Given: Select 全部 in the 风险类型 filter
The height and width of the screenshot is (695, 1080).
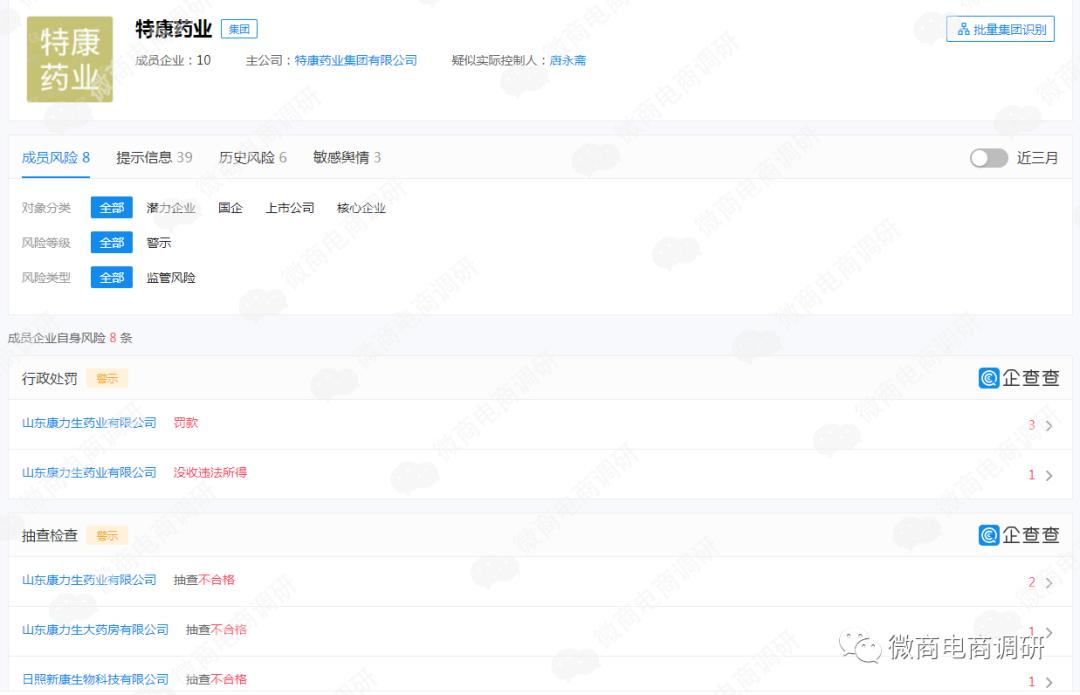Looking at the screenshot, I should click(112, 278).
